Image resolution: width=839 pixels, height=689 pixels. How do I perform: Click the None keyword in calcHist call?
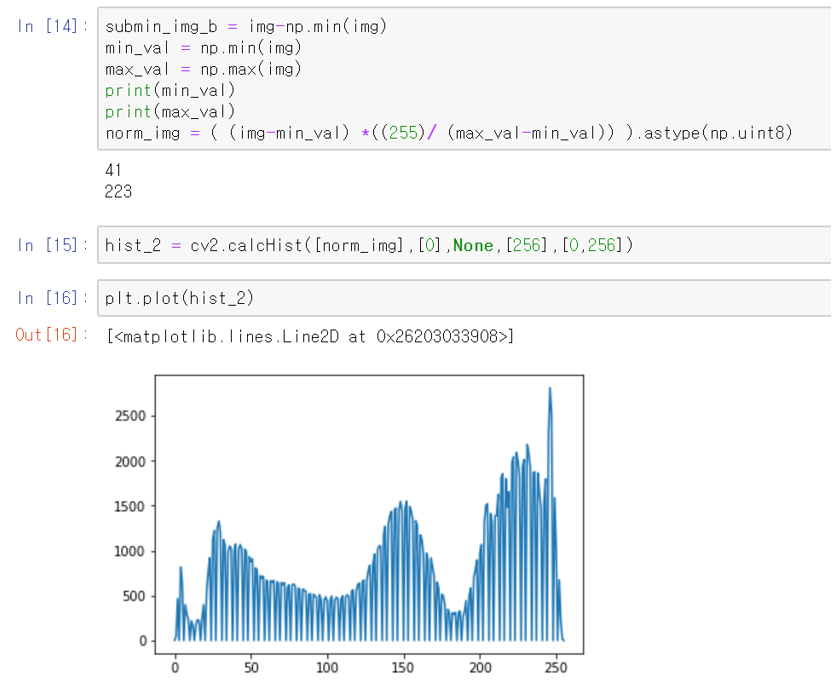473,245
